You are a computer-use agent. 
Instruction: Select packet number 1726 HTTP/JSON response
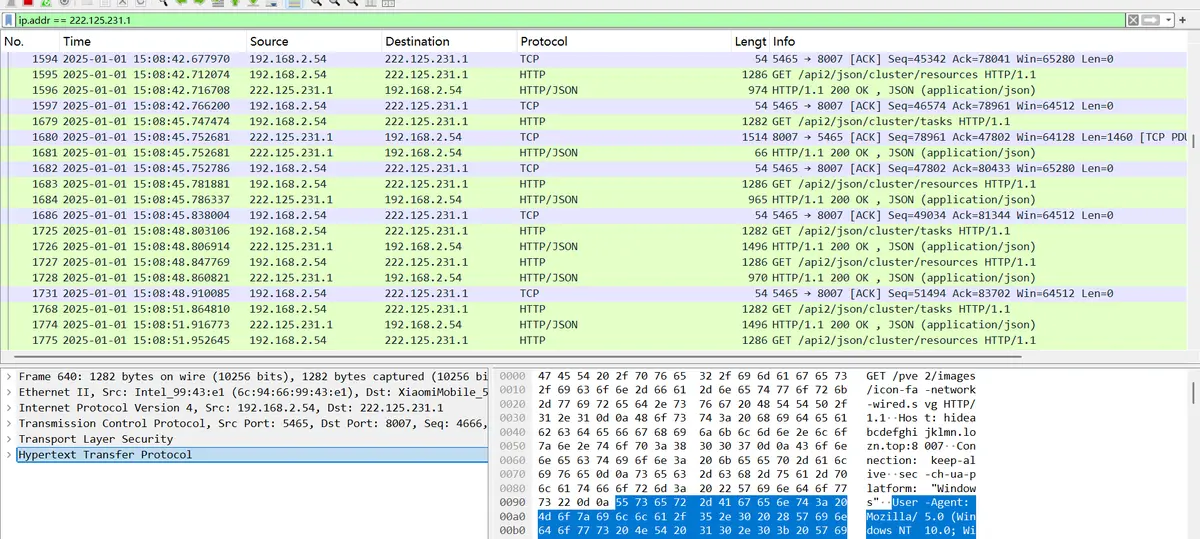(595, 247)
